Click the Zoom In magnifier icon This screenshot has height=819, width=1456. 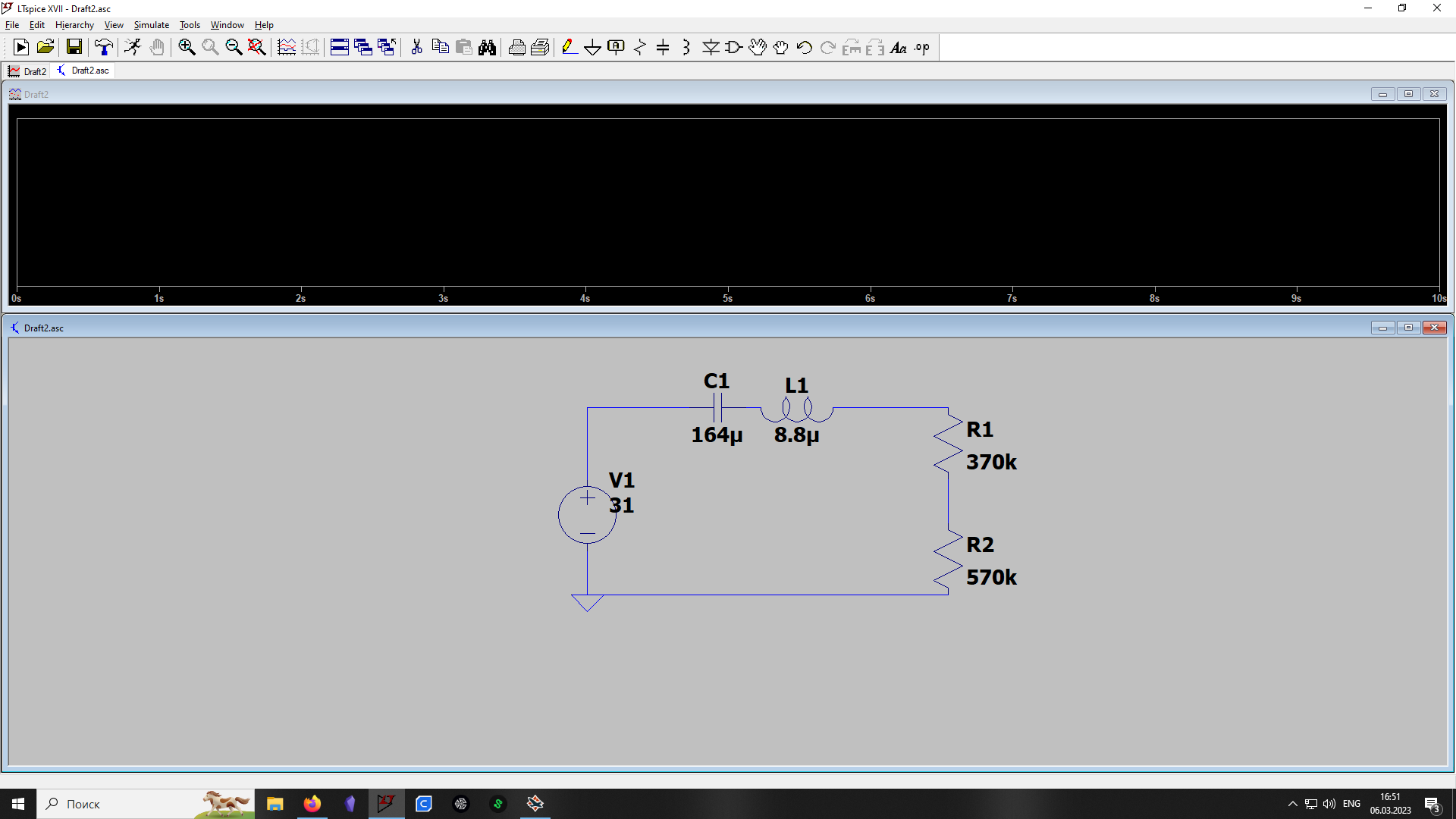pyautogui.click(x=187, y=47)
